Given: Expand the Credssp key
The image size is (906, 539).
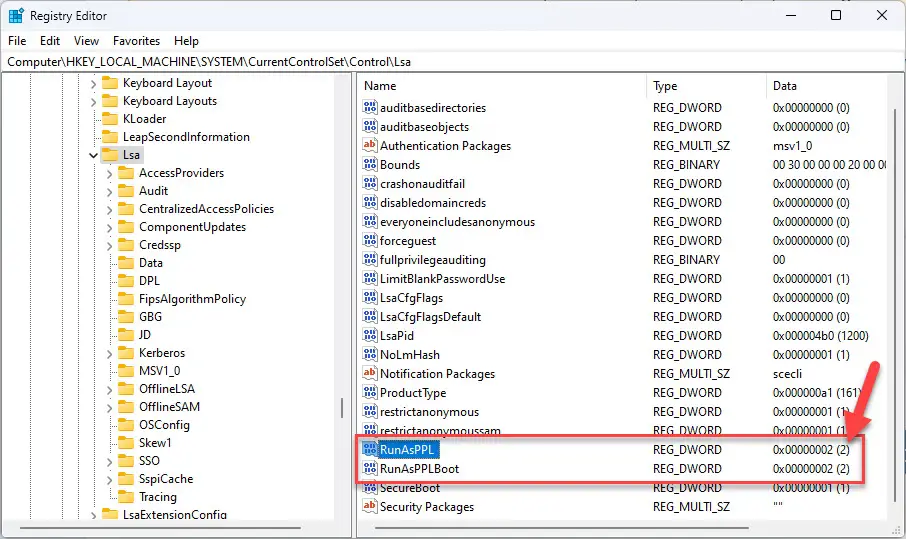Looking at the screenshot, I should tap(109, 245).
